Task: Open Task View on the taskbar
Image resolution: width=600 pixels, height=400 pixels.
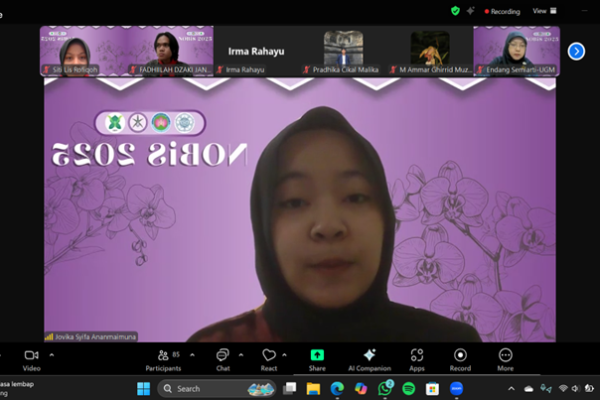Action: coord(290,389)
